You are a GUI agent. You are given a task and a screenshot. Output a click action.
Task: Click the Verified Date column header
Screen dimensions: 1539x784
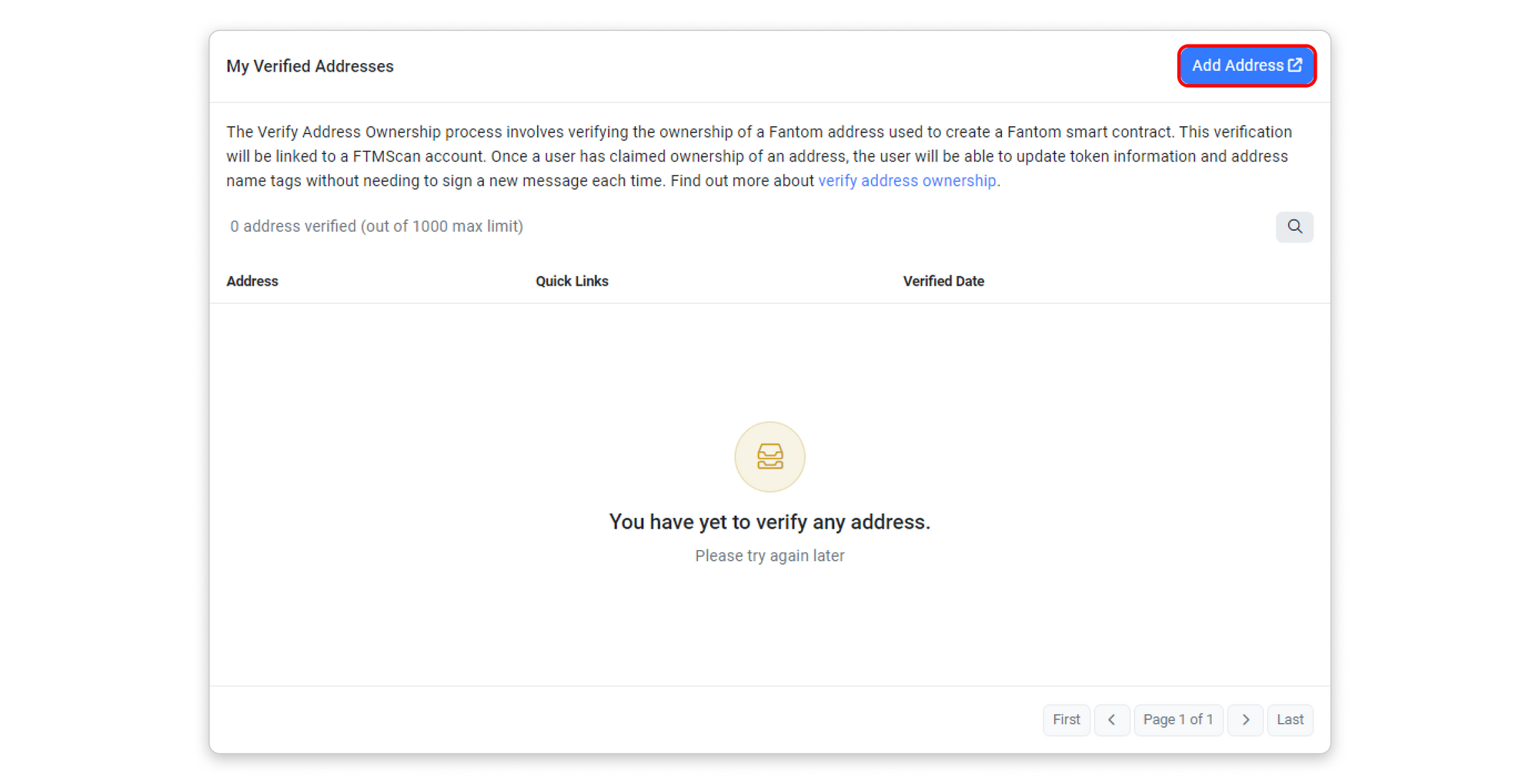point(943,282)
